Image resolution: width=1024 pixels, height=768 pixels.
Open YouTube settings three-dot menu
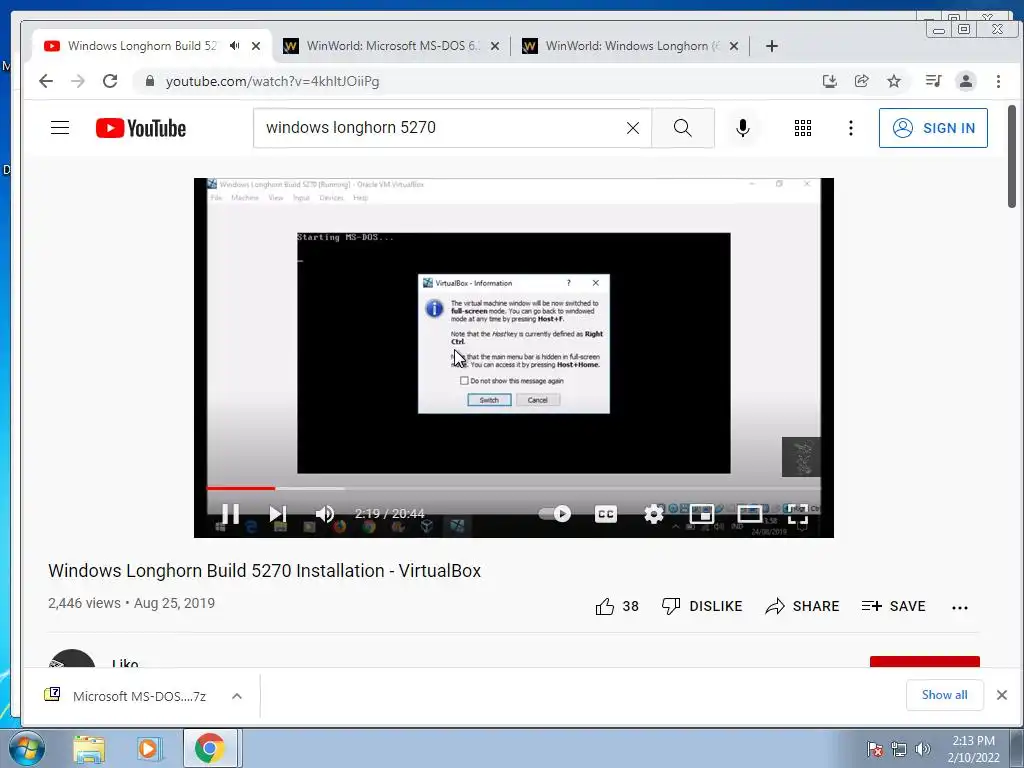pos(850,128)
